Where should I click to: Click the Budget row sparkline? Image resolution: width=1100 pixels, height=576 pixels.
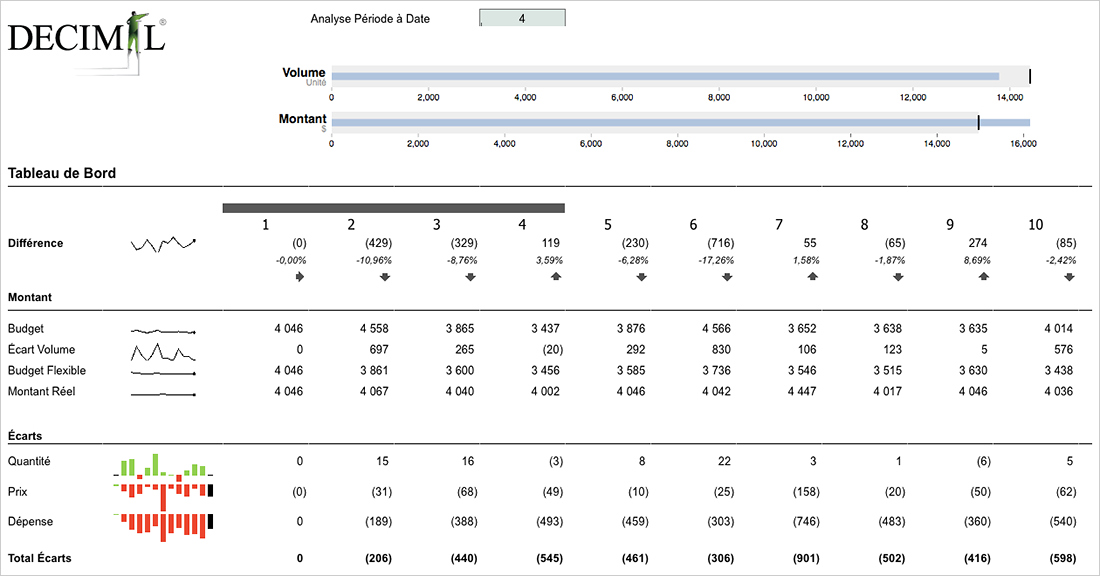[x=163, y=330]
